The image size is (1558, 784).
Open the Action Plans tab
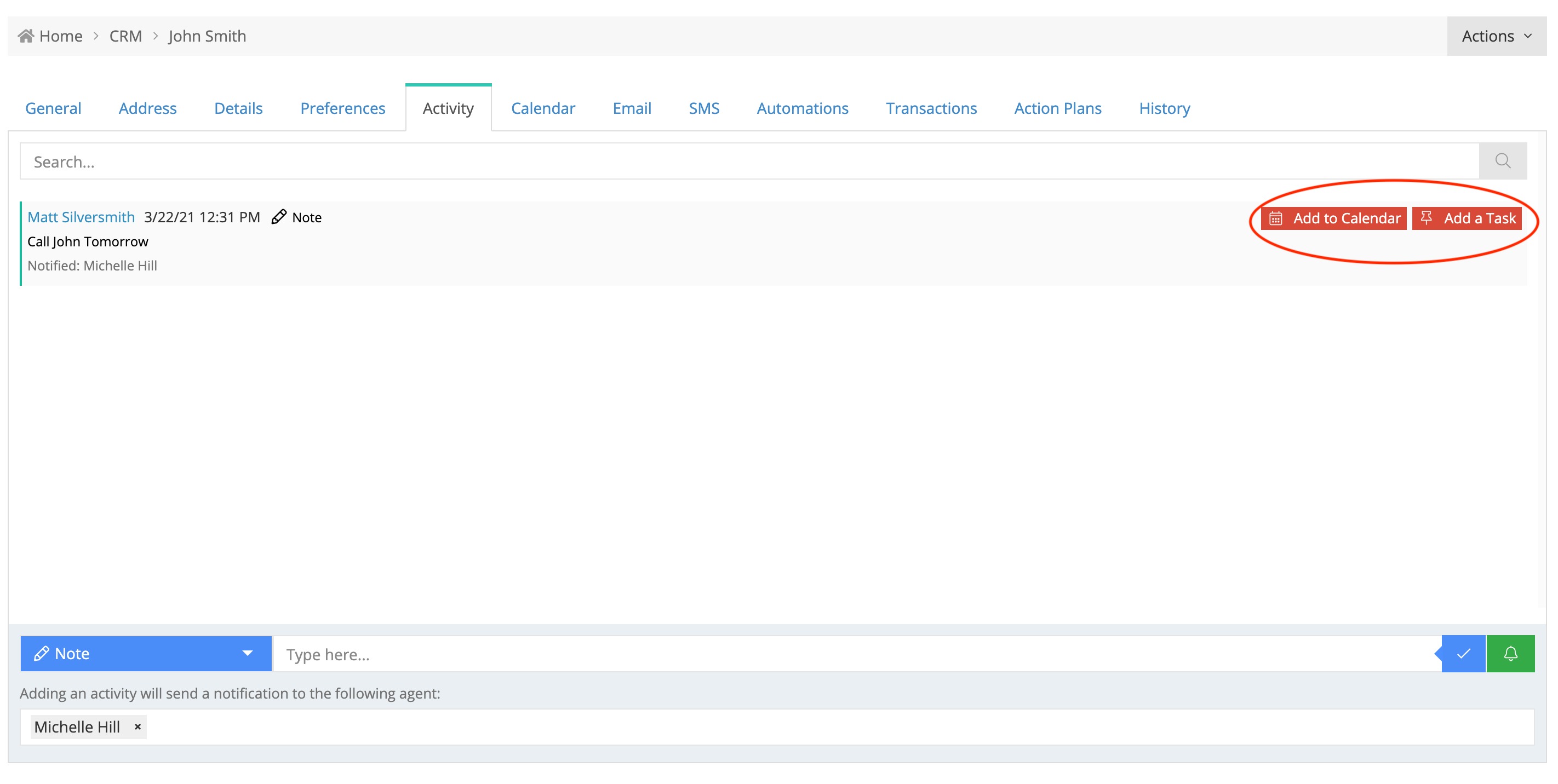pos(1057,108)
